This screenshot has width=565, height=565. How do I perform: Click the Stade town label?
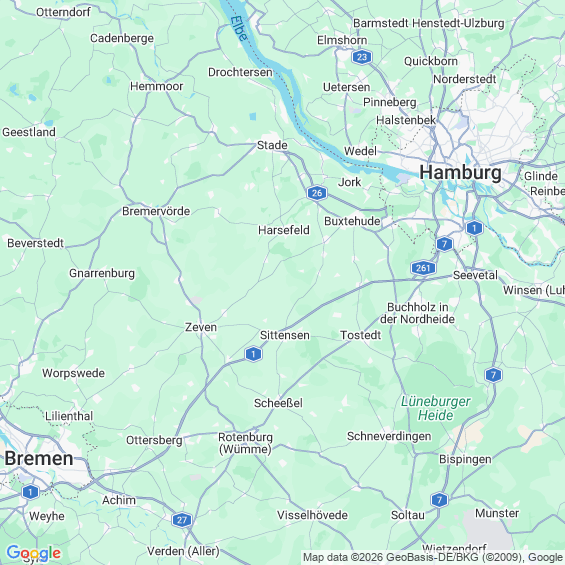point(272,145)
